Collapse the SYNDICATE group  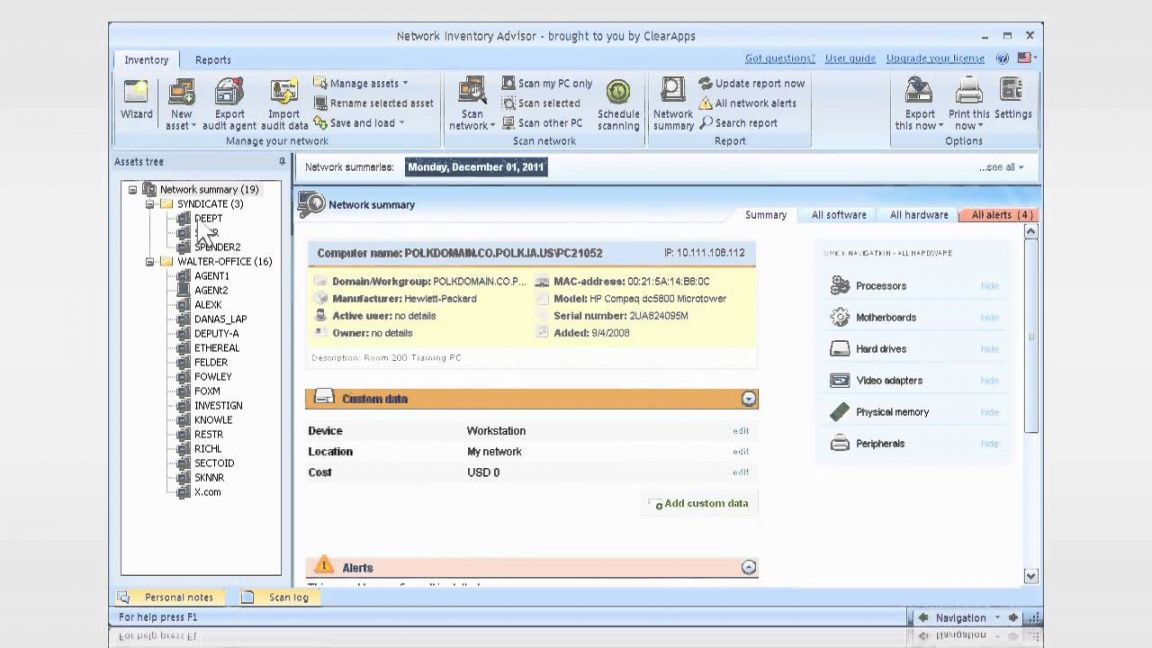pyautogui.click(x=150, y=204)
